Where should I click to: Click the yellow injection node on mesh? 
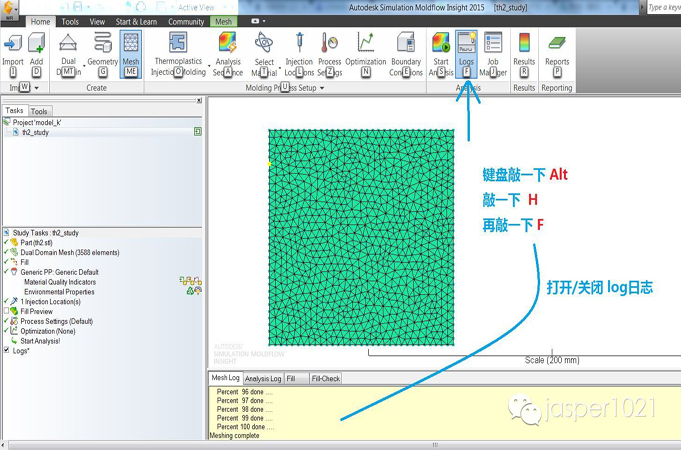(x=269, y=164)
